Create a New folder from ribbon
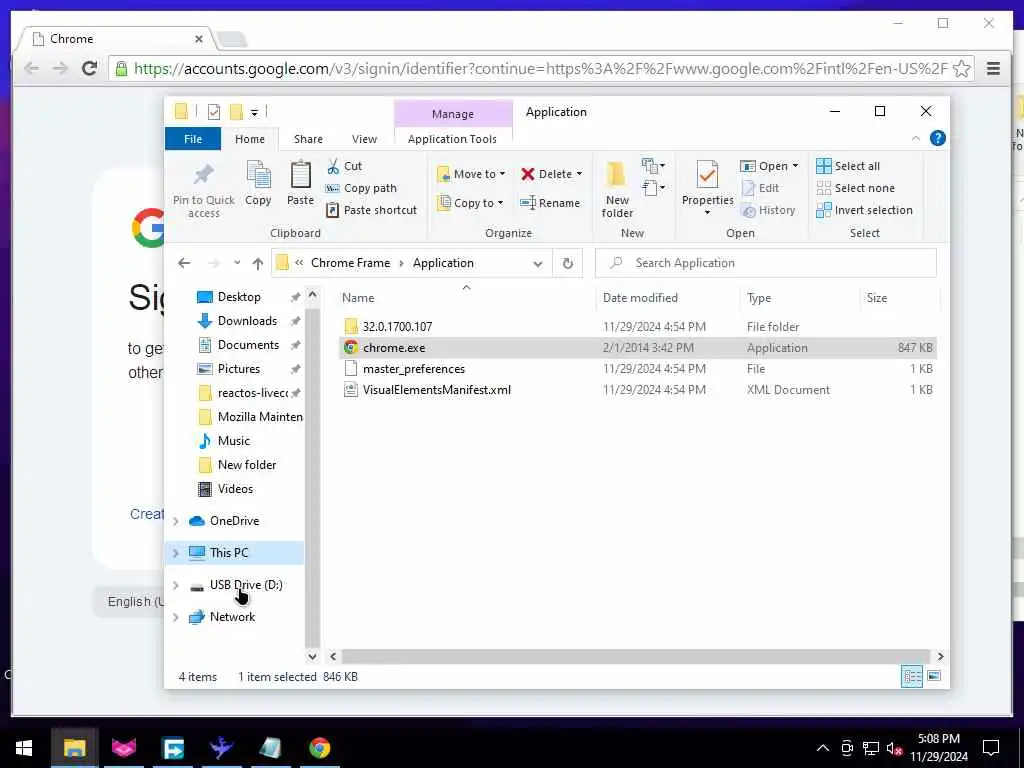Viewport: 1024px width, 768px height. [x=616, y=189]
